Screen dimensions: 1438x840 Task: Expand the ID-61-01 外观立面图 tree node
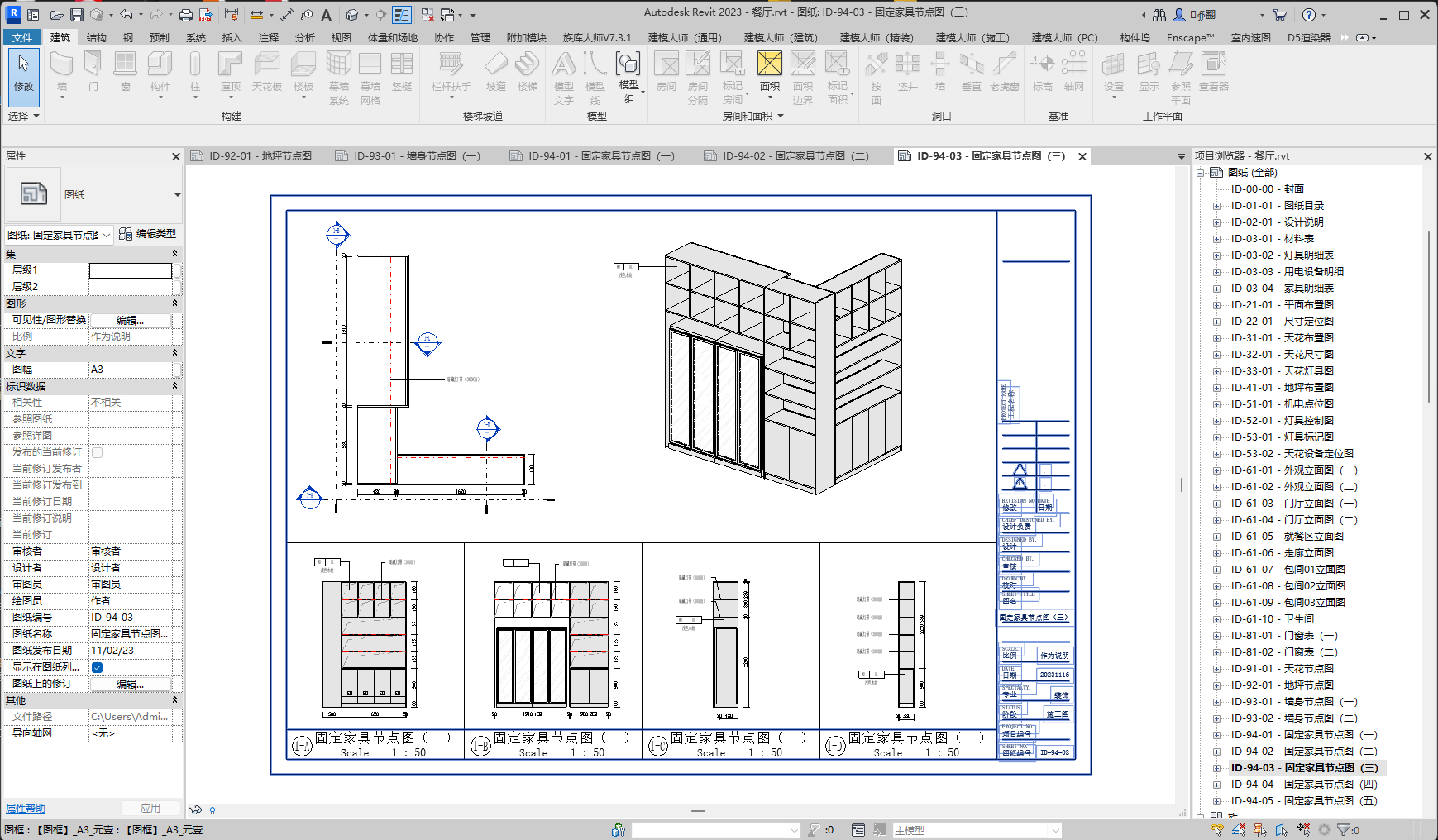(1216, 470)
